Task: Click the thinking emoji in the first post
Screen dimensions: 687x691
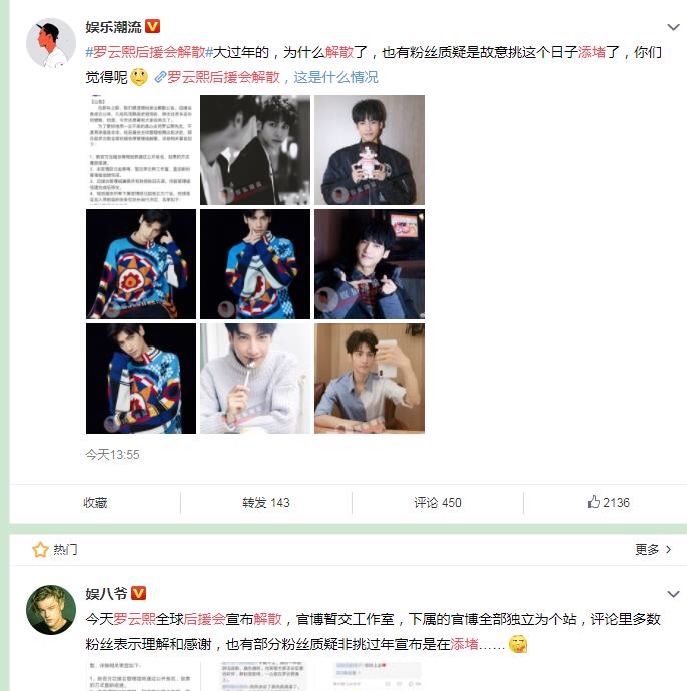Action: [139, 77]
